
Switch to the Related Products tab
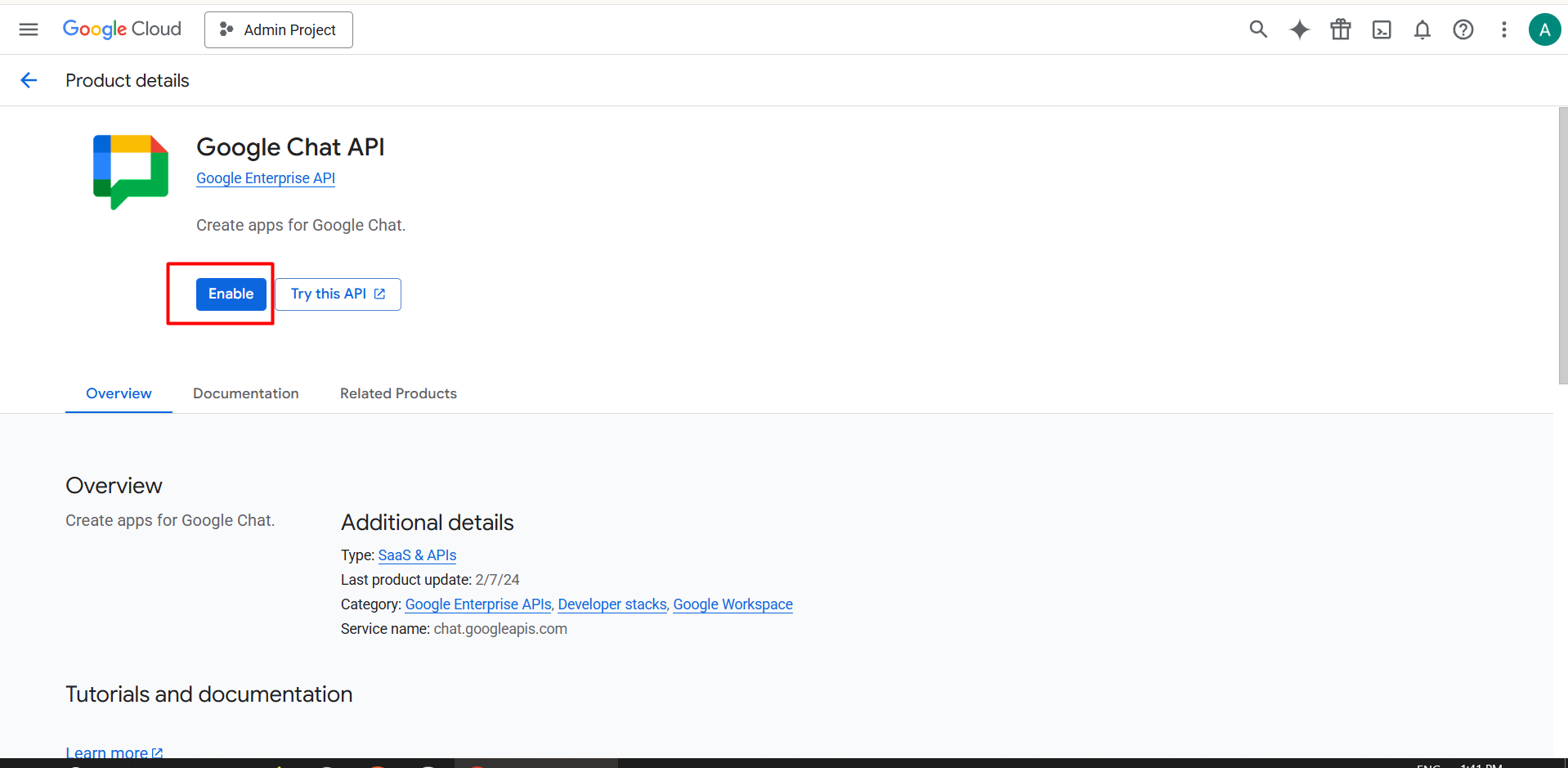point(398,393)
